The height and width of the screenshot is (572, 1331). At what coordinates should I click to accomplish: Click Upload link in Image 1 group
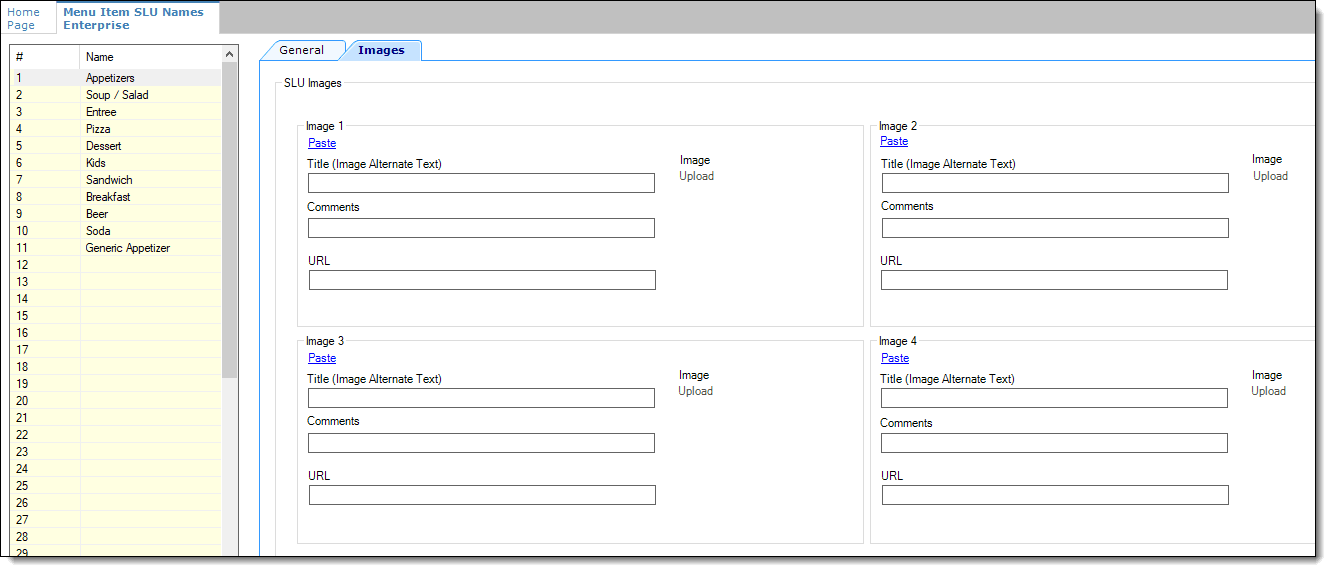tap(697, 176)
